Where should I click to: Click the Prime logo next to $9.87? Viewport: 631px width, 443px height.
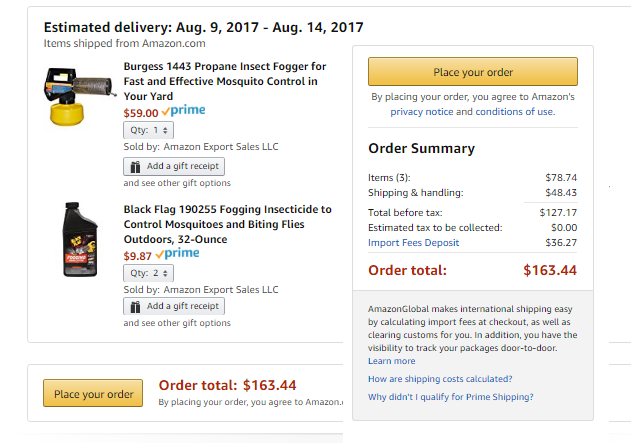(177, 254)
